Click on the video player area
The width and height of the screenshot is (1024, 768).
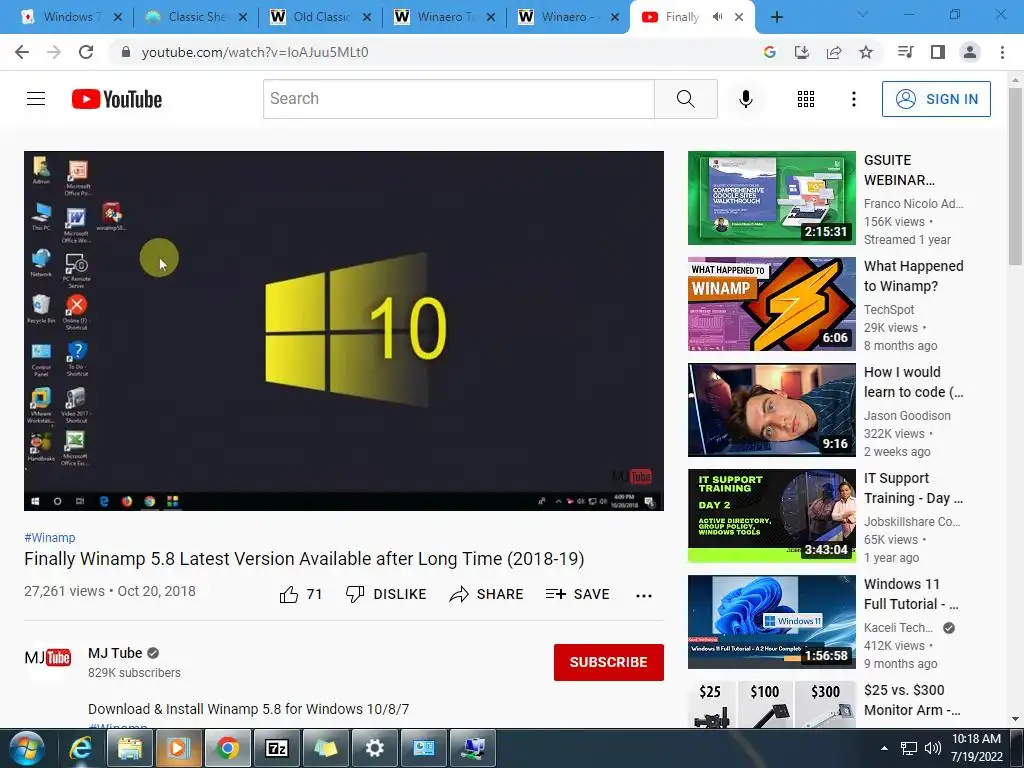pyautogui.click(x=344, y=330)
